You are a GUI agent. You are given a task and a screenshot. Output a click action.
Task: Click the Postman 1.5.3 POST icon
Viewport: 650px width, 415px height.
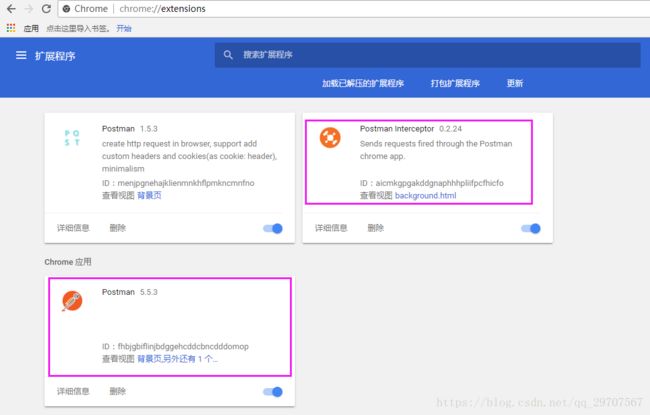coord(72,138)
